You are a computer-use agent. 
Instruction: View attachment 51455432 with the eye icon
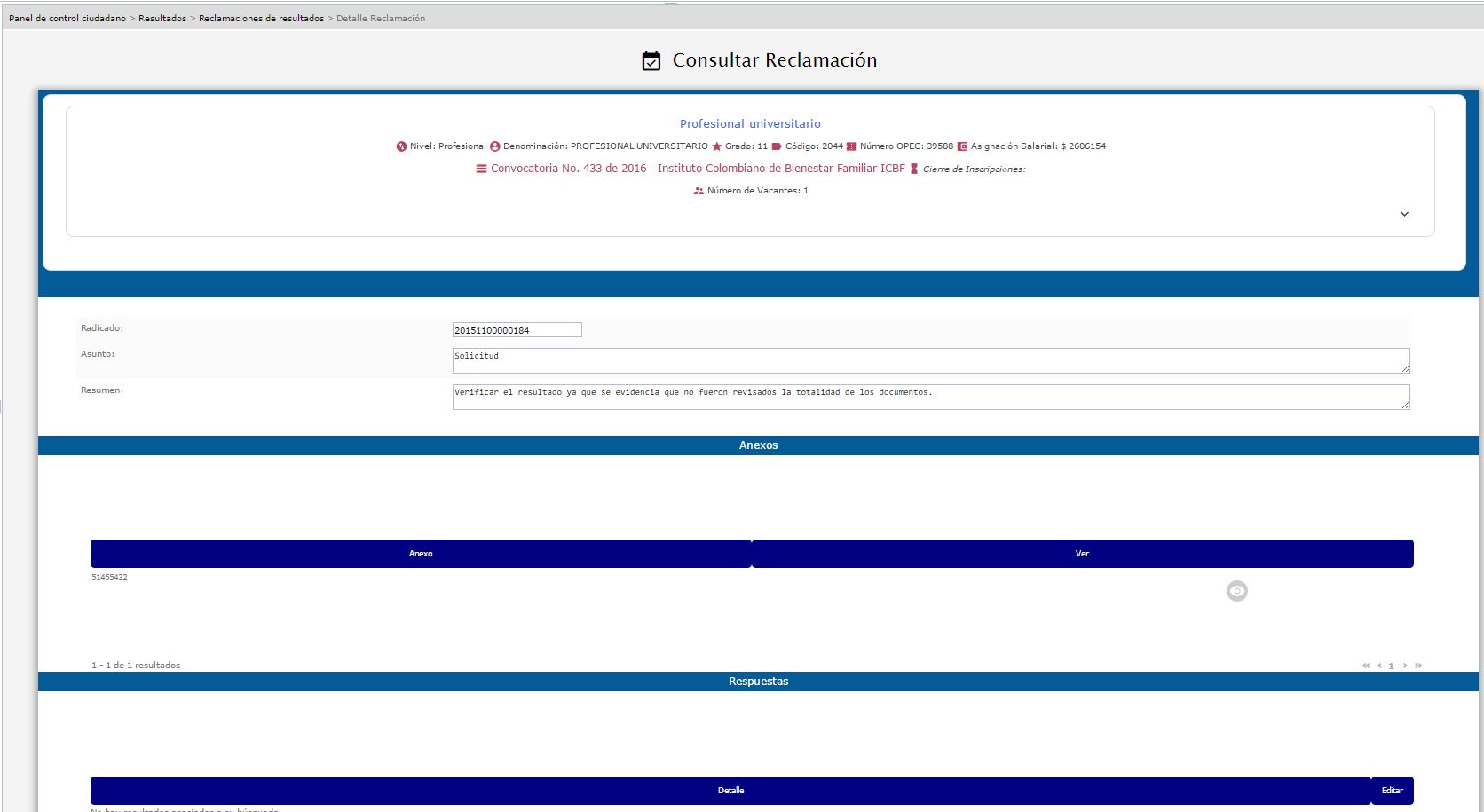[x=1236, y=591]
